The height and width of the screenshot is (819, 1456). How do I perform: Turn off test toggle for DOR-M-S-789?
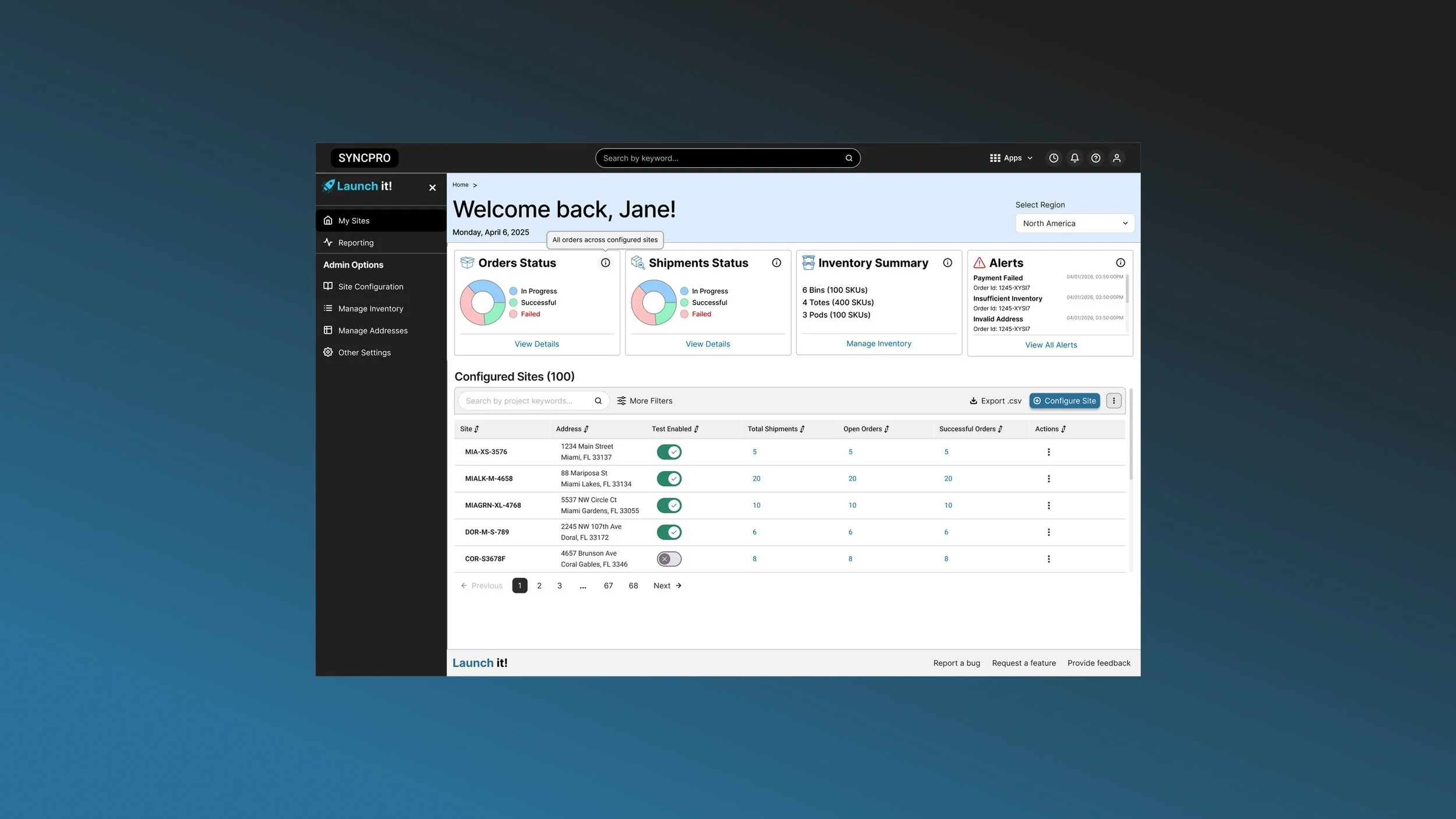coord(669,532)
